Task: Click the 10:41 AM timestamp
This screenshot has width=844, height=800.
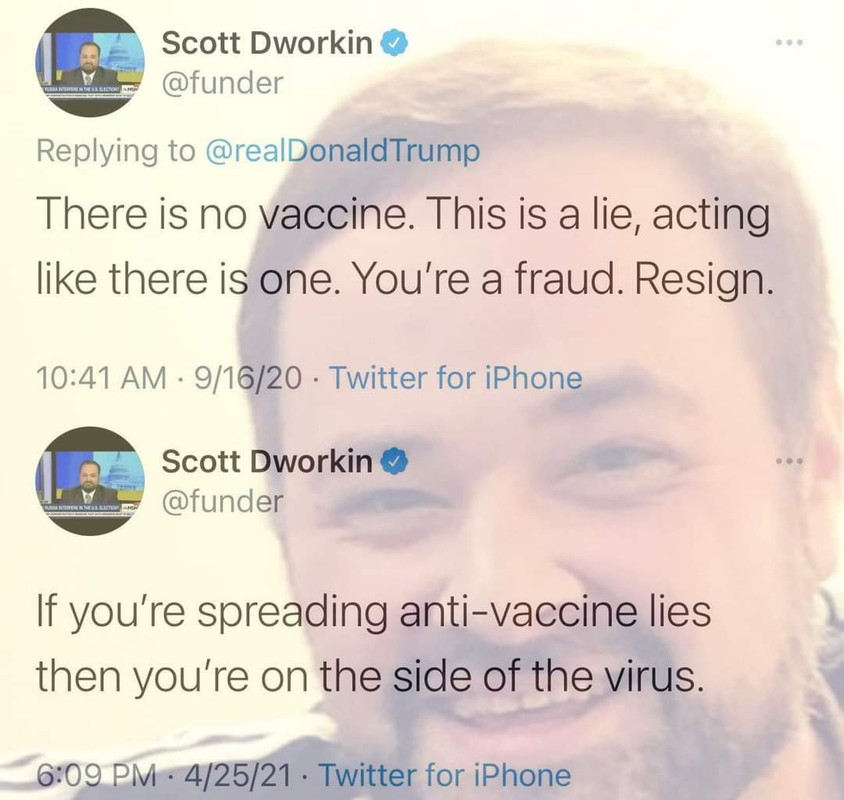Action: click(102, 378)
